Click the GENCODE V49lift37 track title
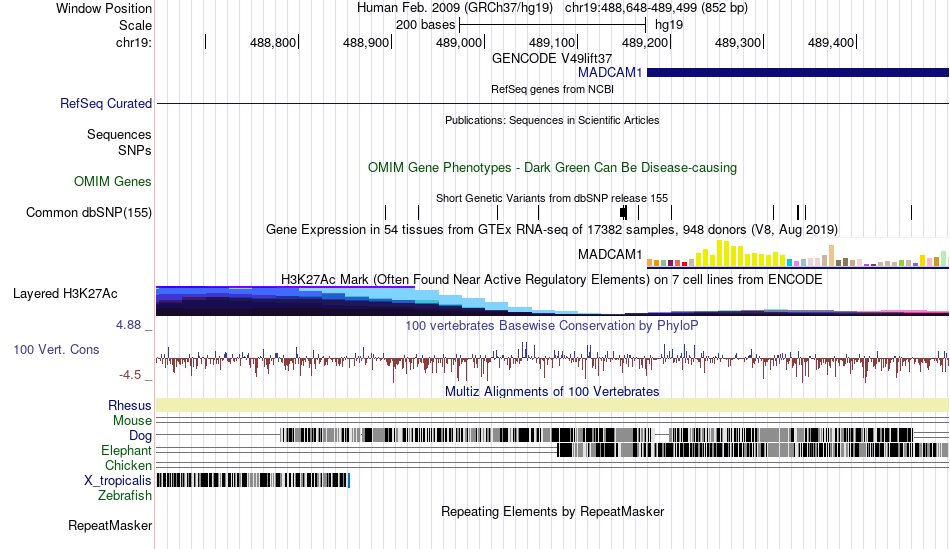The height and width of the screenshot is (549, 950). (x=552, y=58)
